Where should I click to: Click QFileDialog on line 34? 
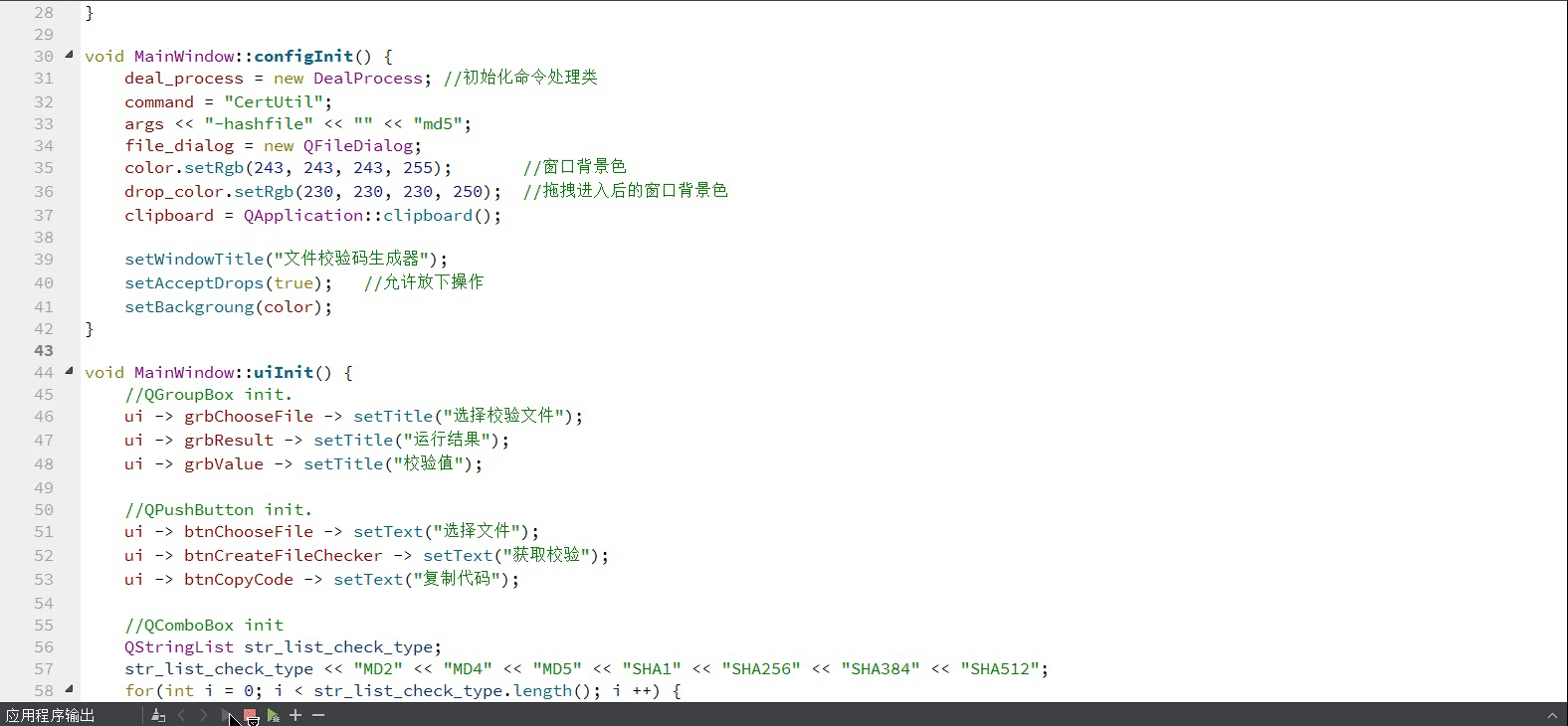point(357,145)
